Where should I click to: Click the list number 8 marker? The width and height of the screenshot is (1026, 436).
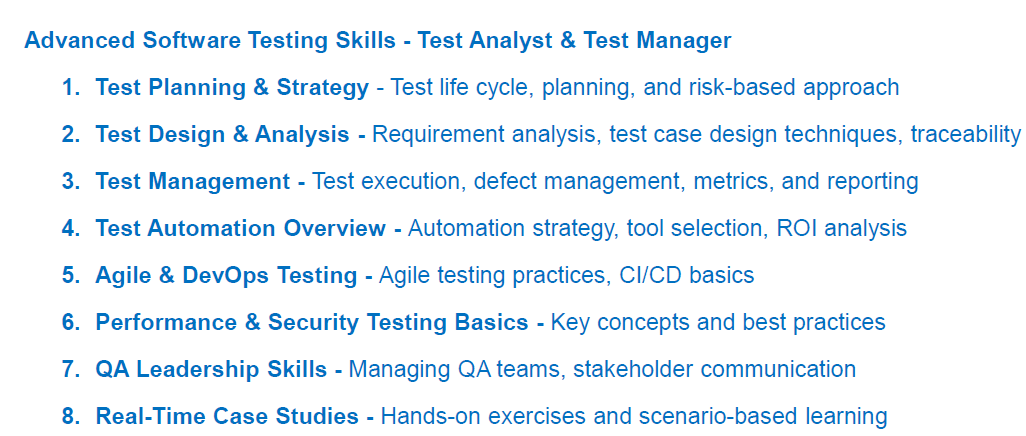tap(70, 416)
